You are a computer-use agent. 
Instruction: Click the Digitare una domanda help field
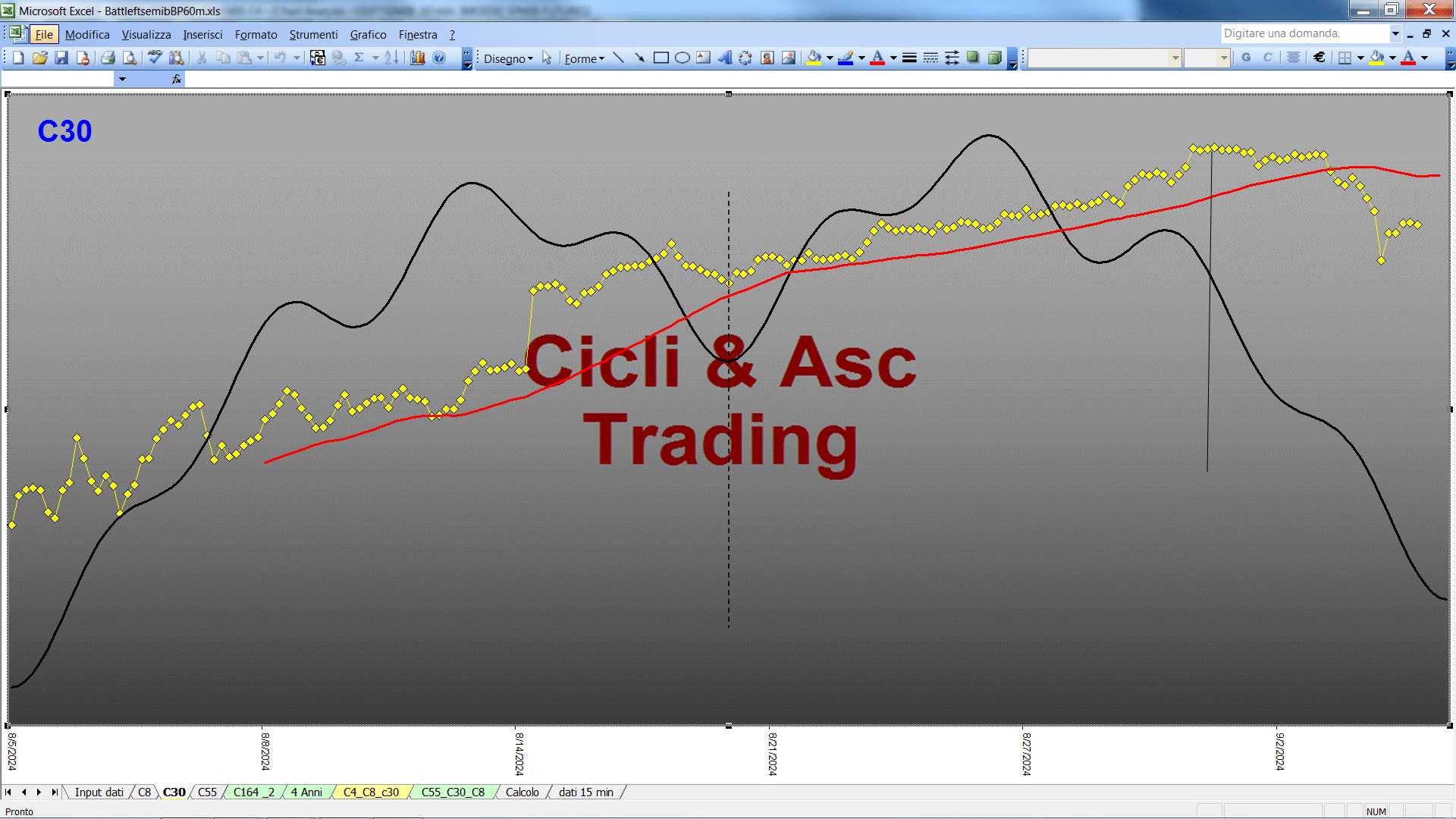[x=1304, y=33]
